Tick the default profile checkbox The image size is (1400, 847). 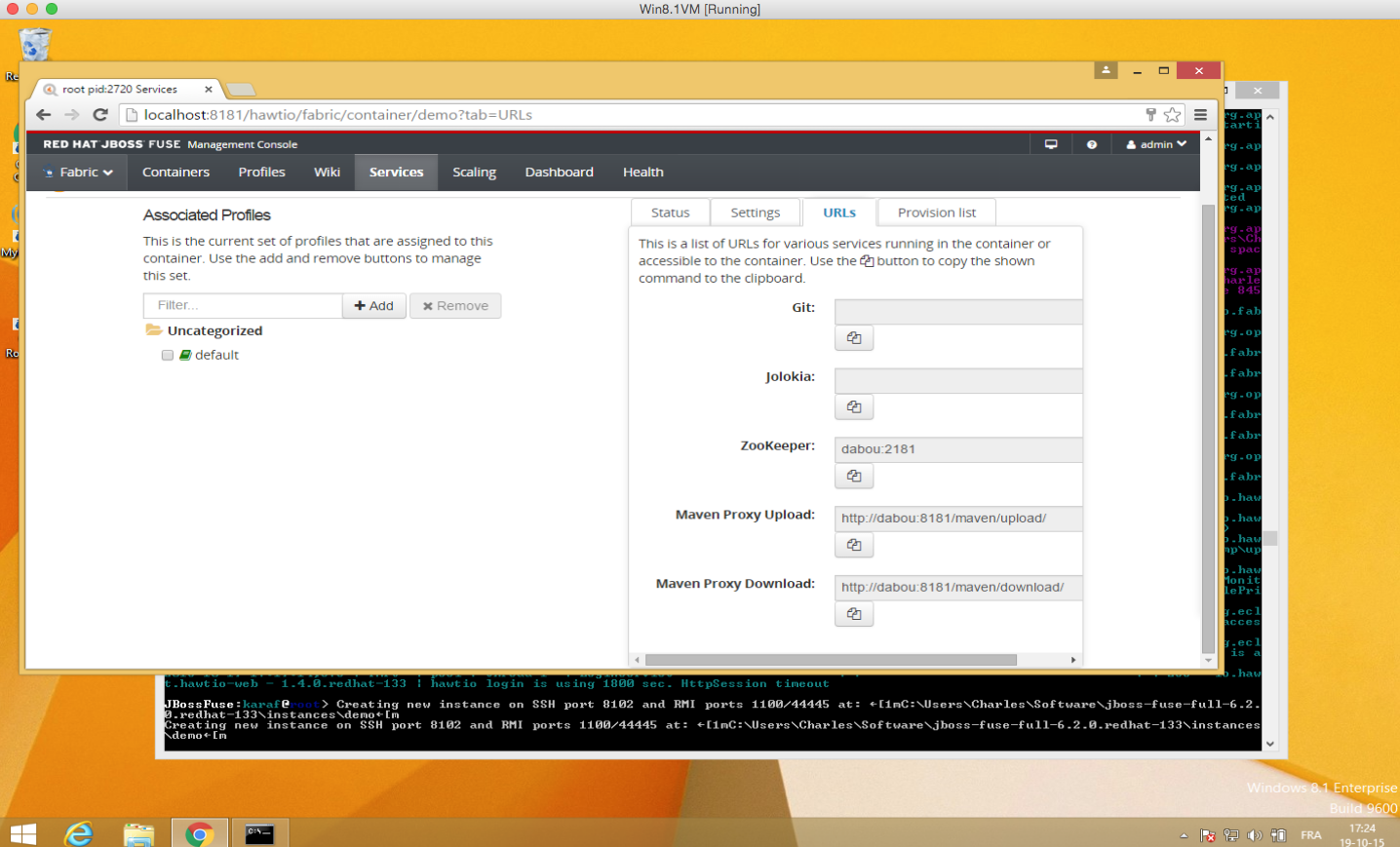[168, 356]
